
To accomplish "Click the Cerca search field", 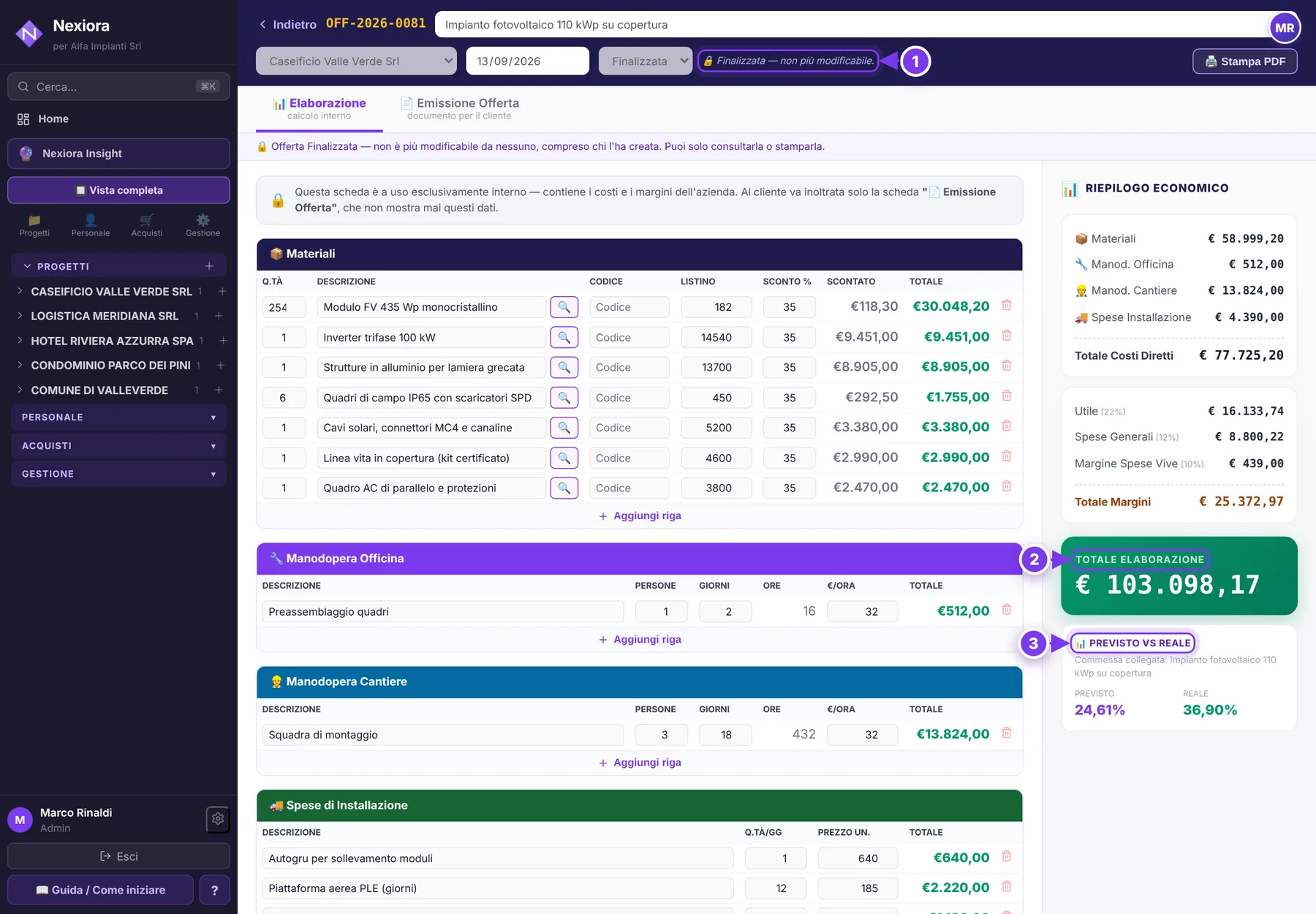I will (118, 86).
